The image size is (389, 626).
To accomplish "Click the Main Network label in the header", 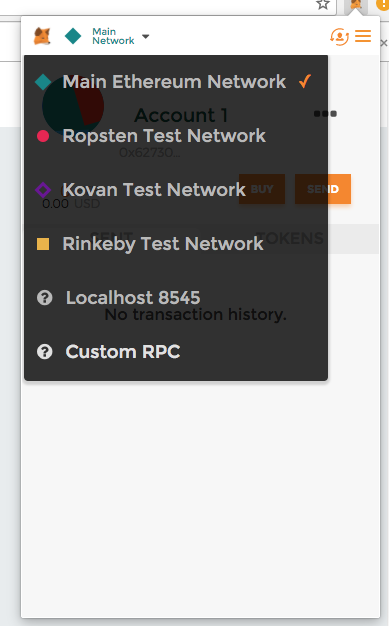I will (113, 36).
